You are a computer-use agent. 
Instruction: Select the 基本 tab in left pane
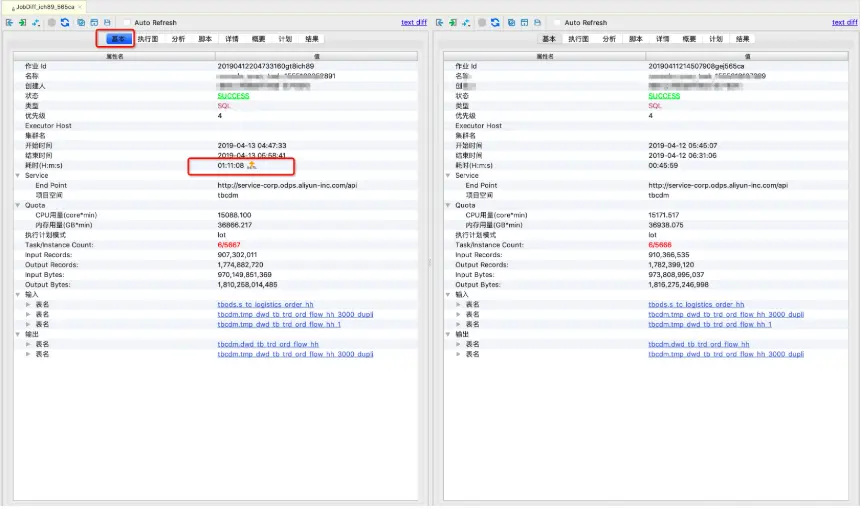pyautogui.click(x=118, y=39)
